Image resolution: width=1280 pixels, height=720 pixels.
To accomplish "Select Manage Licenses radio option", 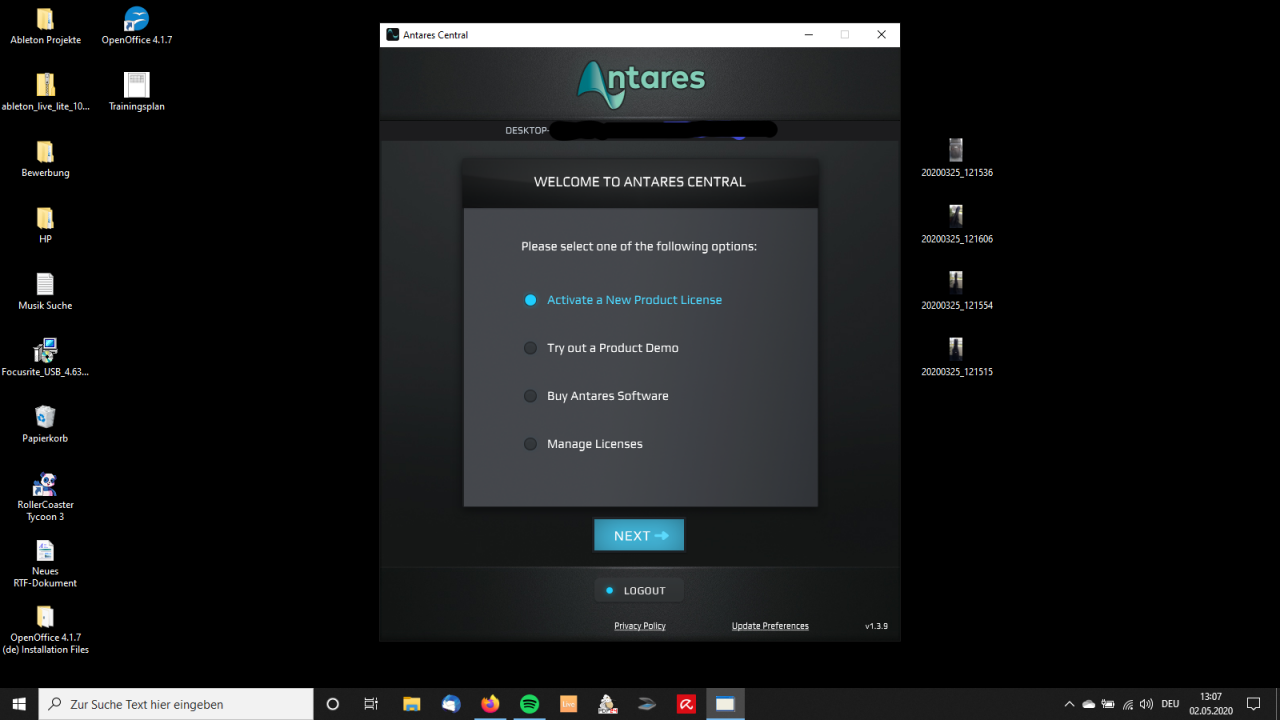I will (583, 444).
